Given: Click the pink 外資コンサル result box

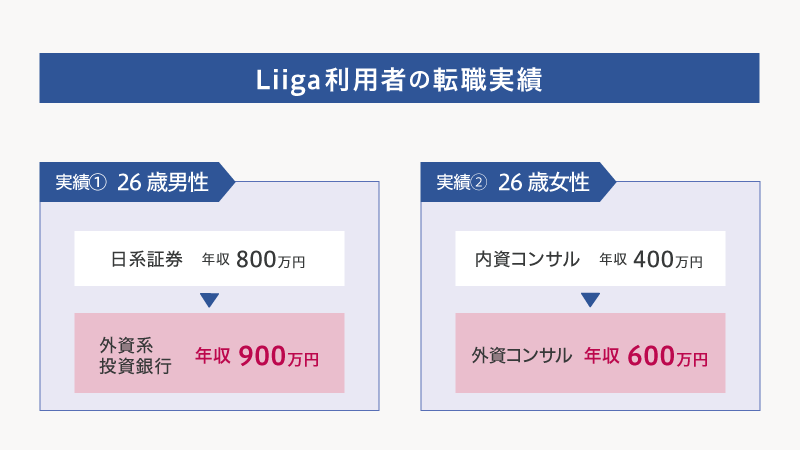Looking at the screenshot, I should [590, 353].
